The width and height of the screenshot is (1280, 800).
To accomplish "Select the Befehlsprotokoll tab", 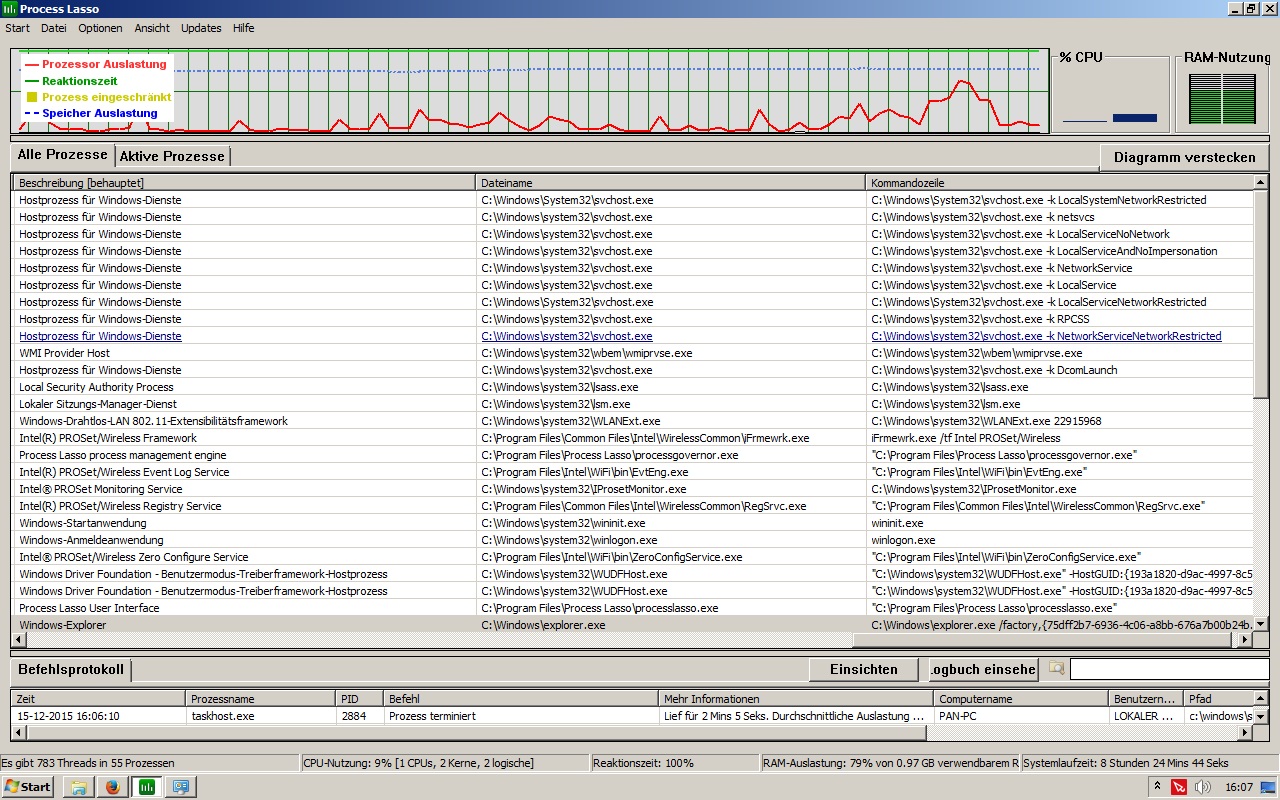I will pyautogui.click(x=71, y=669).
